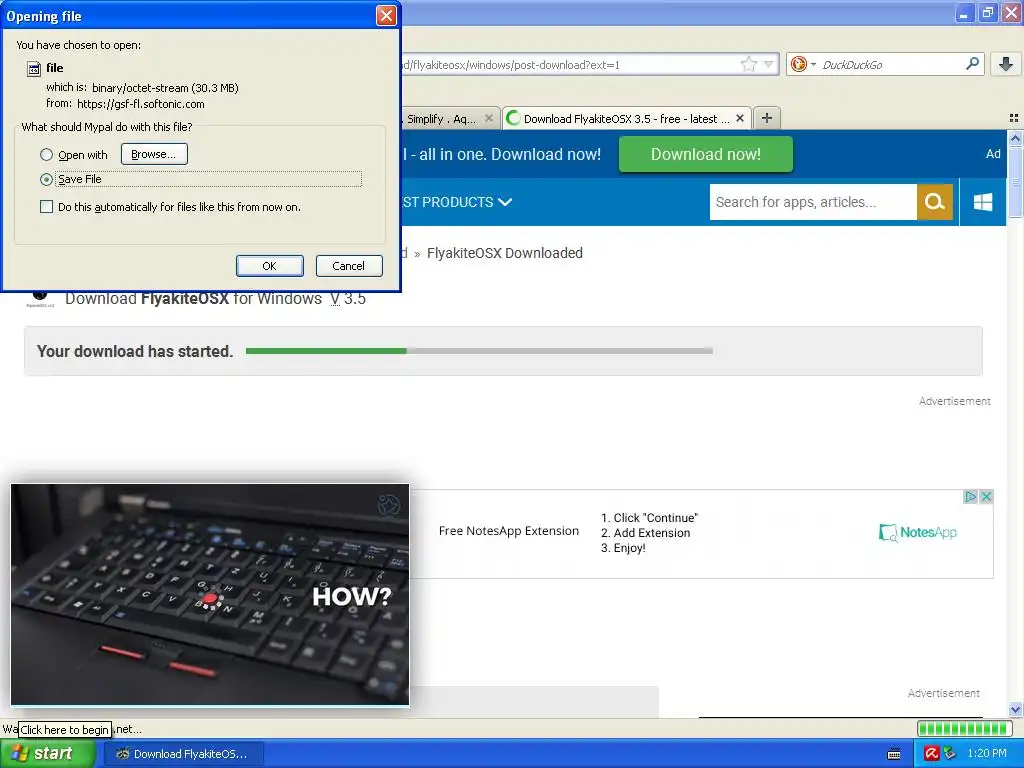1024x768 pixels.
Task: Expand the bookmark star dropdown arrow
Action: click(769, 64)
